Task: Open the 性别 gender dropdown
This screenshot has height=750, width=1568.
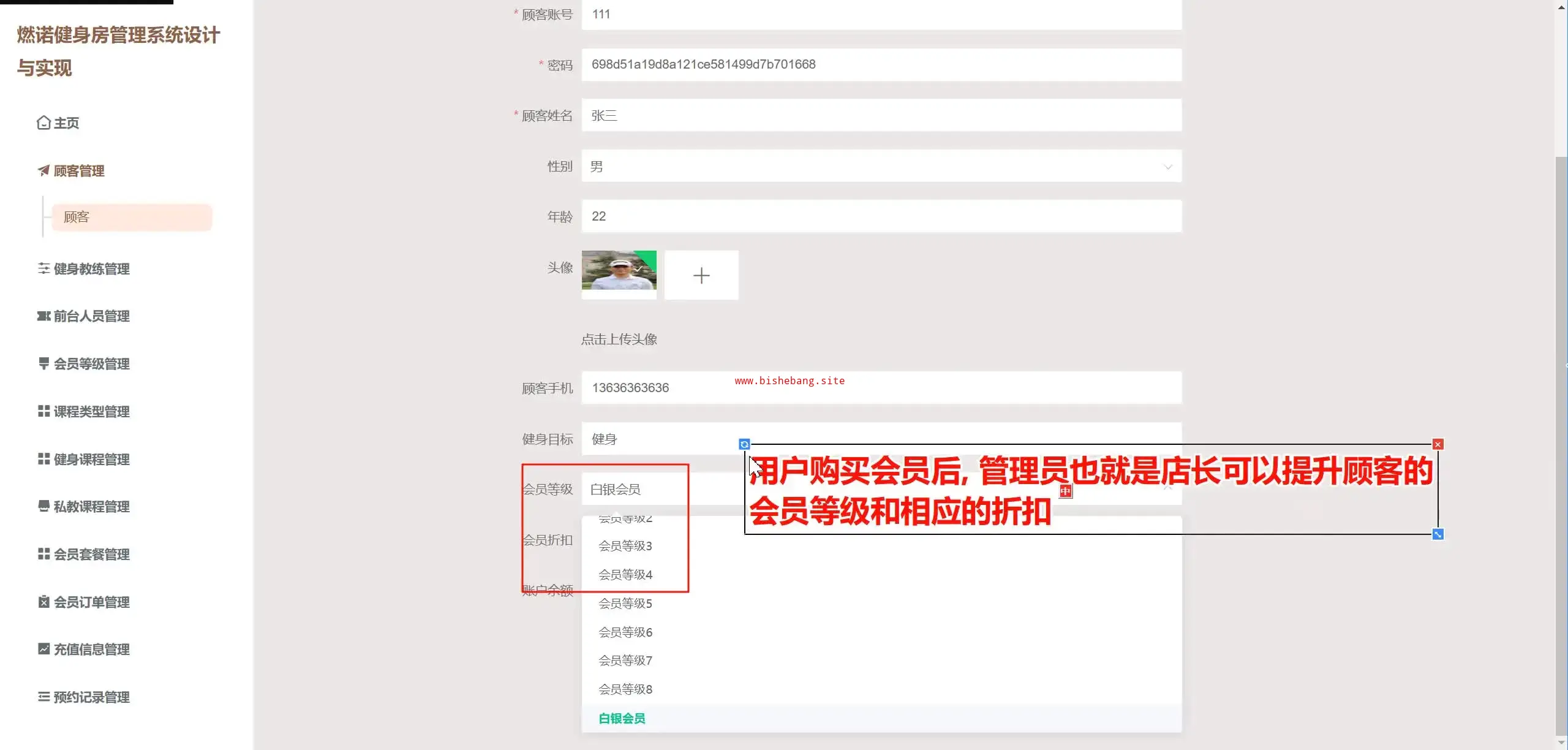Action: click(x=881, y=166)
